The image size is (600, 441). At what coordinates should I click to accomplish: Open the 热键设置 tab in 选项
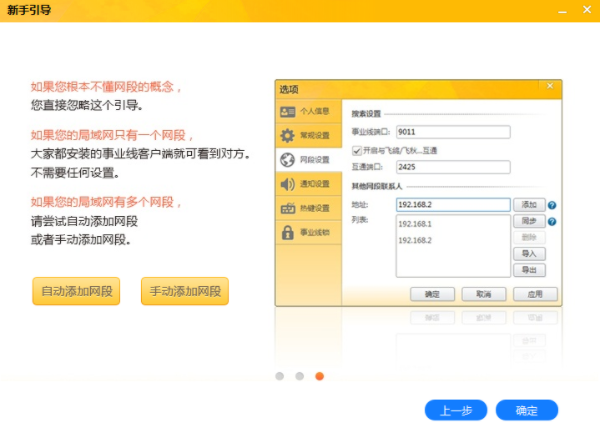pyautogui.click(x=308, y=208)
